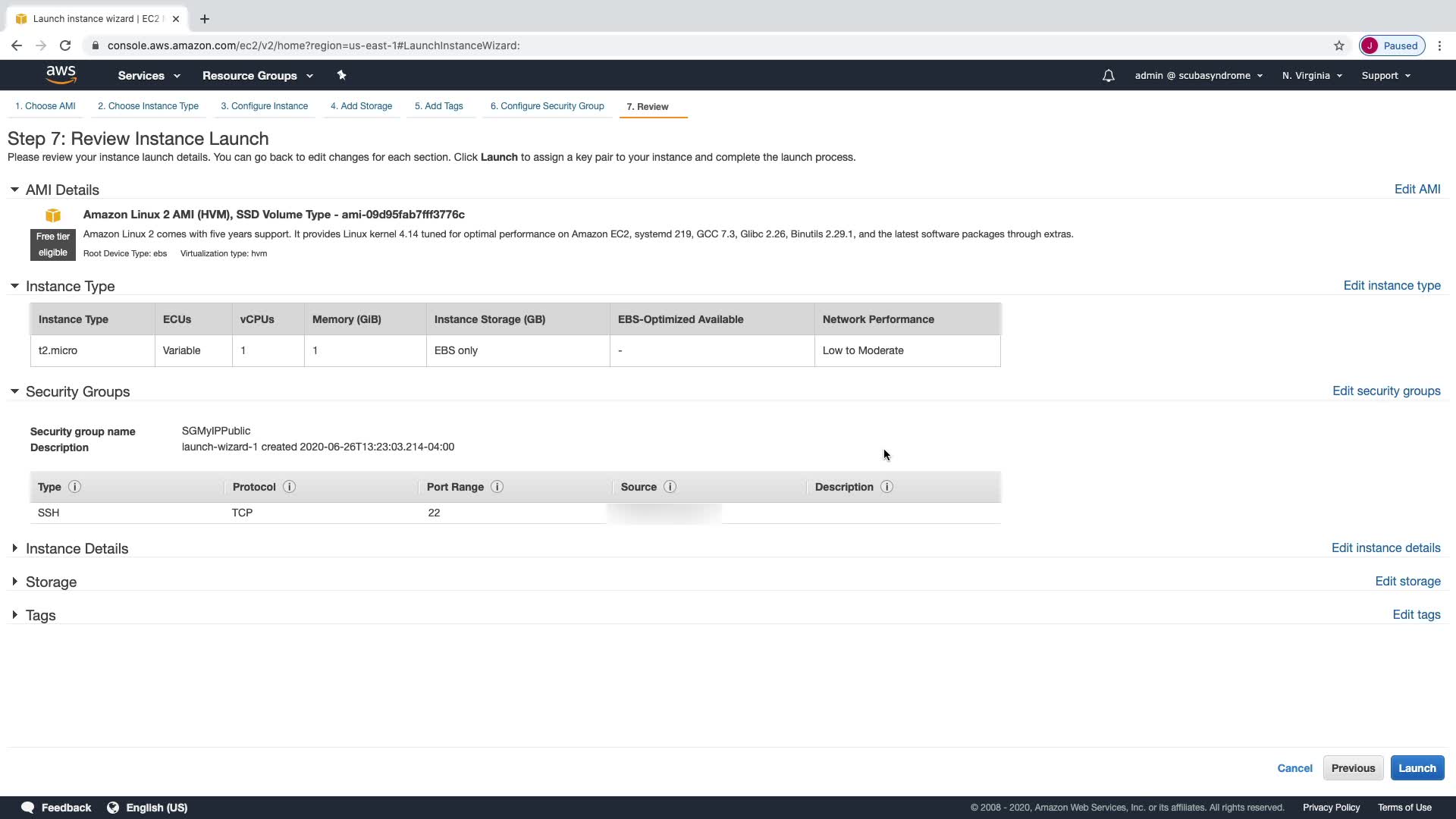Click the pin shortcut icon in navbar
1456x819 pixels.
point(341,75)
